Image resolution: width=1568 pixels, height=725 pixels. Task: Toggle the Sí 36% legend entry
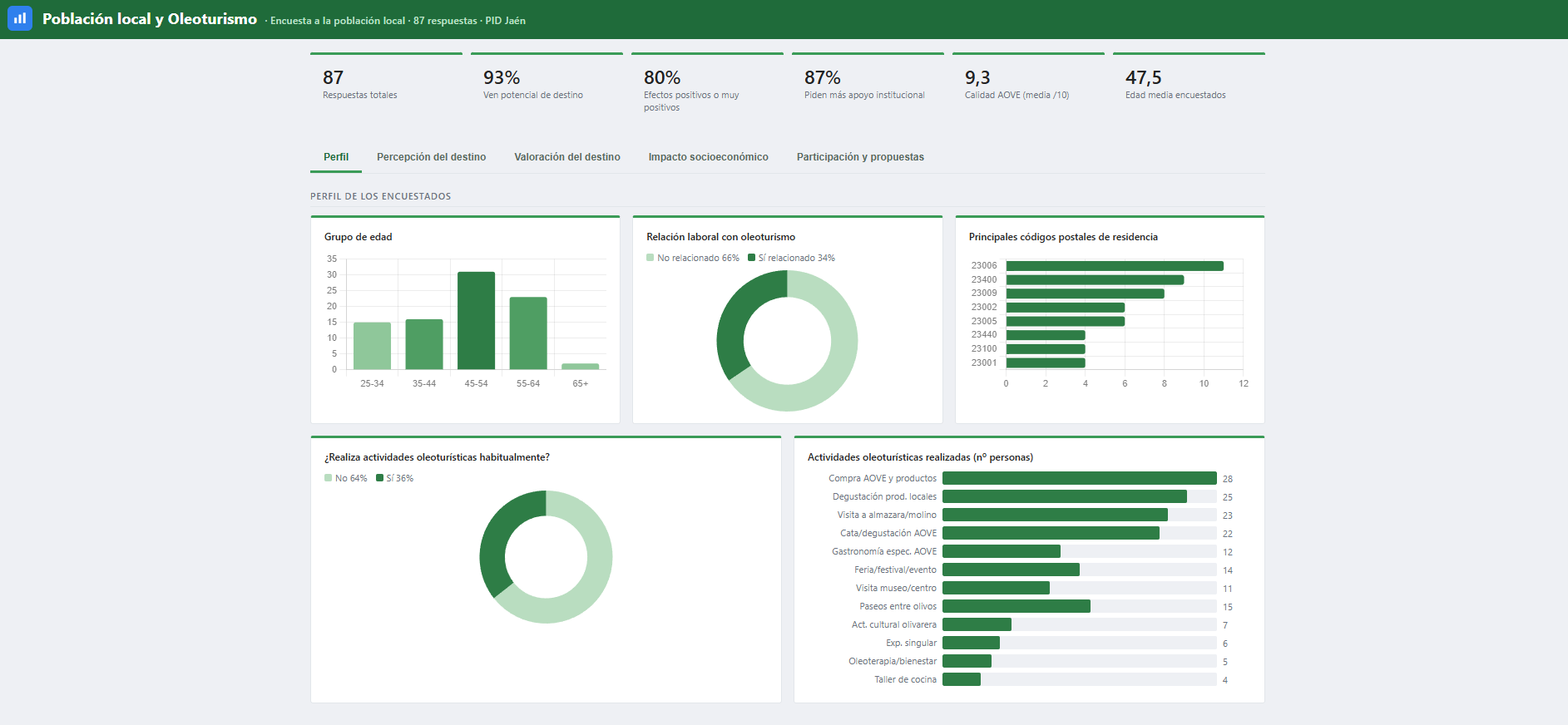394,478
